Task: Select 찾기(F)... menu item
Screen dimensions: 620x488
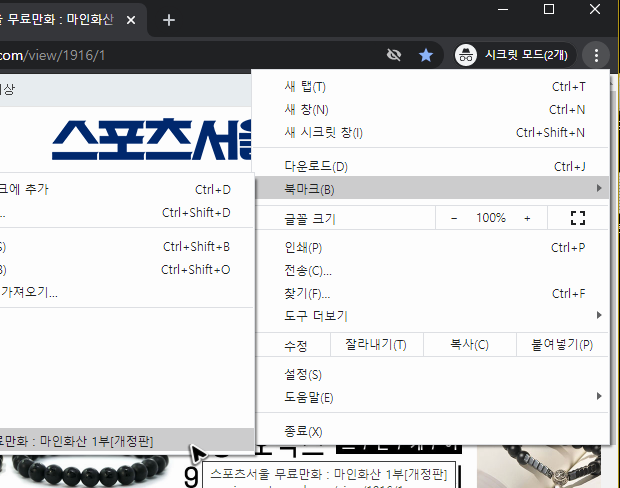Action: click(x=432, y=293)
